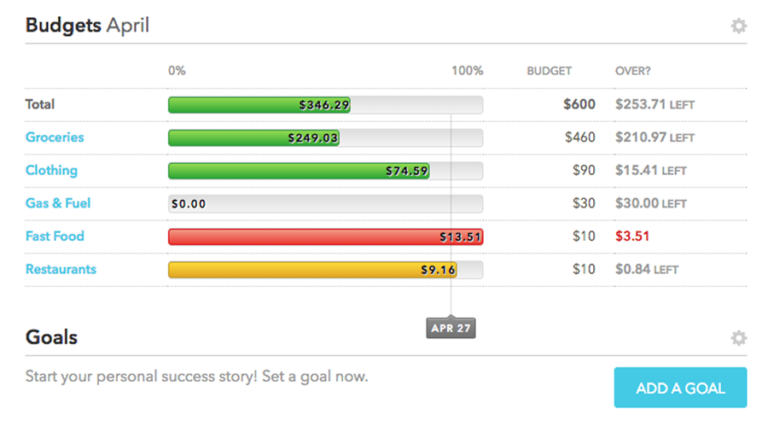Image resolution: width=768 pixels, height=421 pixels.
Task: Click the $460 Groceries budget amount
Action: point(580,137)
